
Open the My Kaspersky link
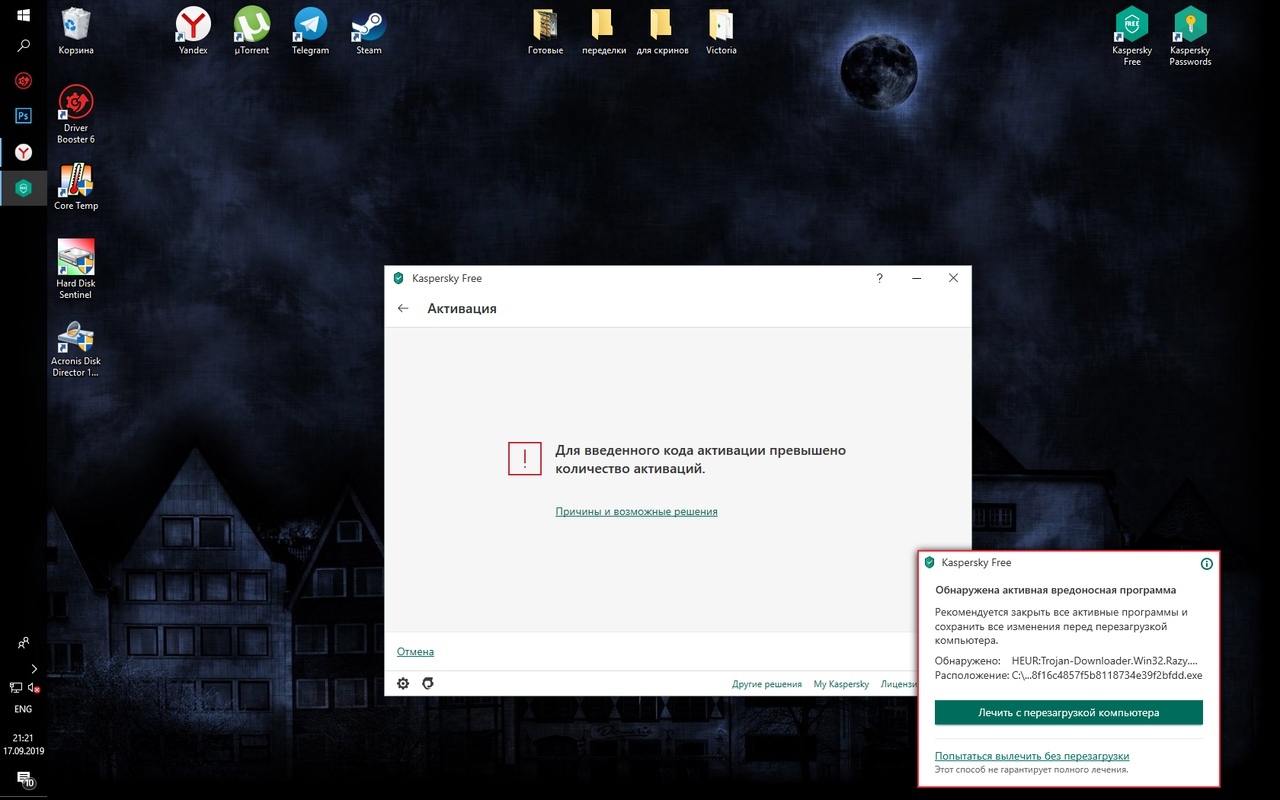pos(841,684)
